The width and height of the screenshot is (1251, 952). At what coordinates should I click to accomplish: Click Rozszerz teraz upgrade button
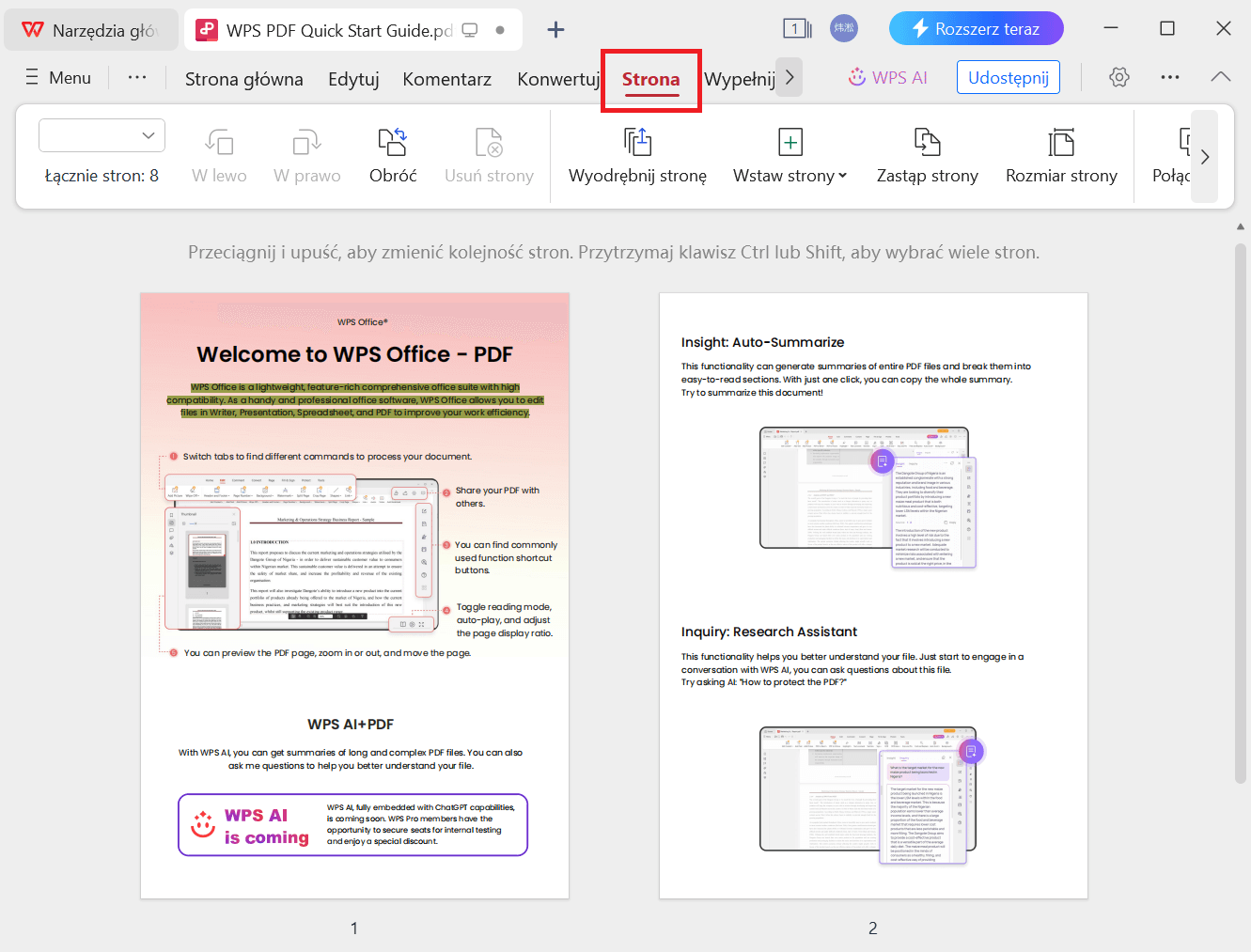(x=977, y=28)
